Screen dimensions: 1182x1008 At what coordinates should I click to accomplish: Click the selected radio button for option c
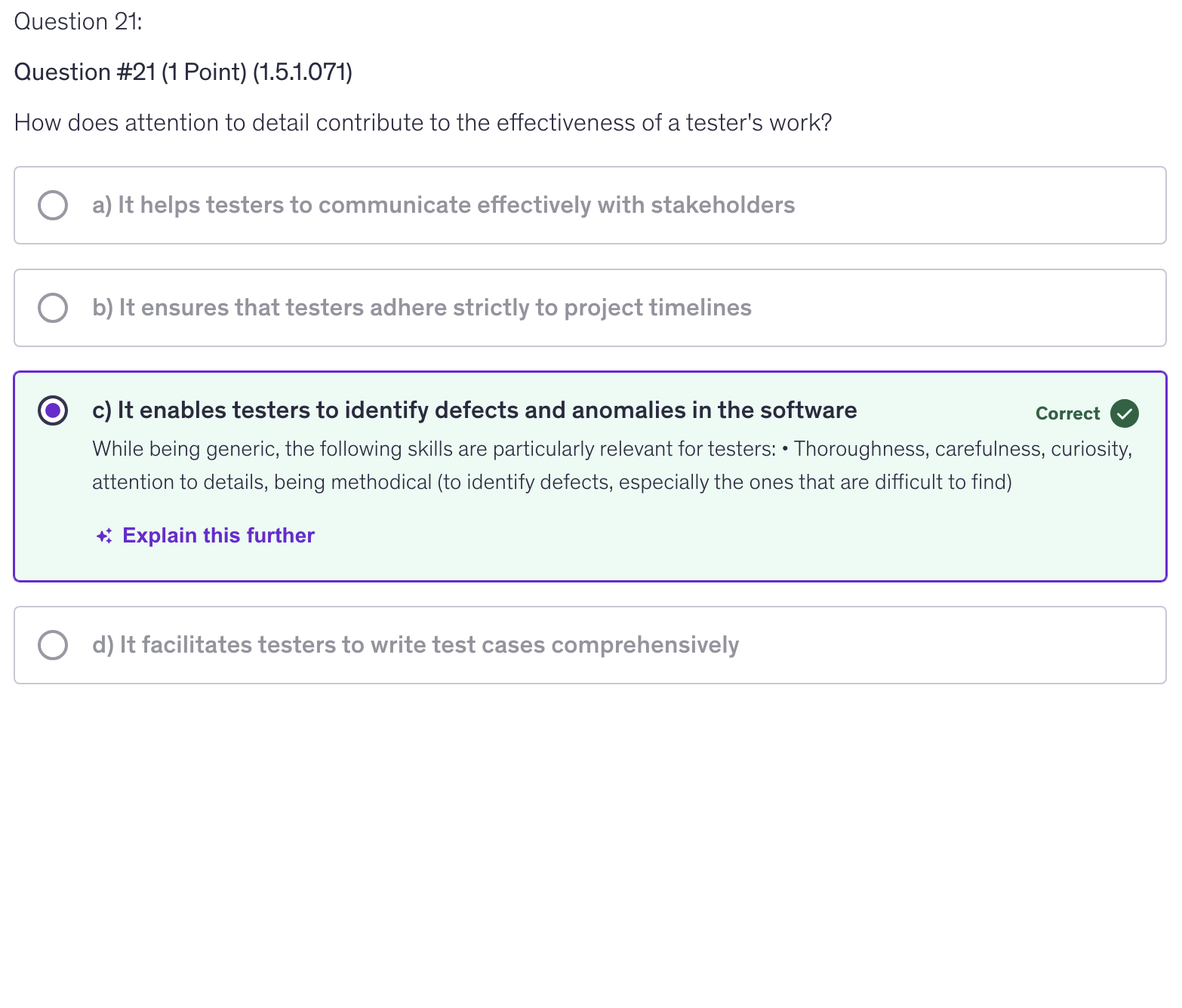tap(53, 410)
